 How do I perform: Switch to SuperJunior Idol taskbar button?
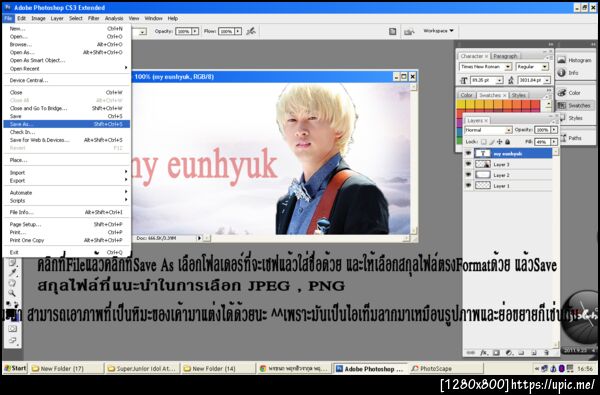point(142,369)
